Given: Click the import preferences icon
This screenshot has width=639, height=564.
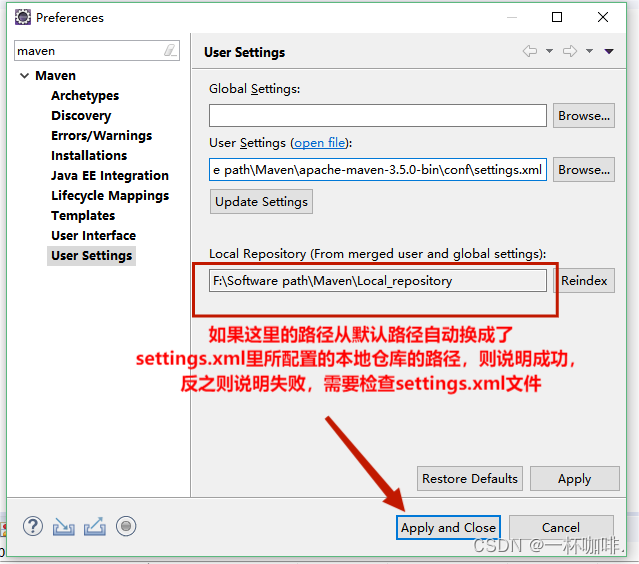Looking at the screenshot, I should (x=64, y=526).
